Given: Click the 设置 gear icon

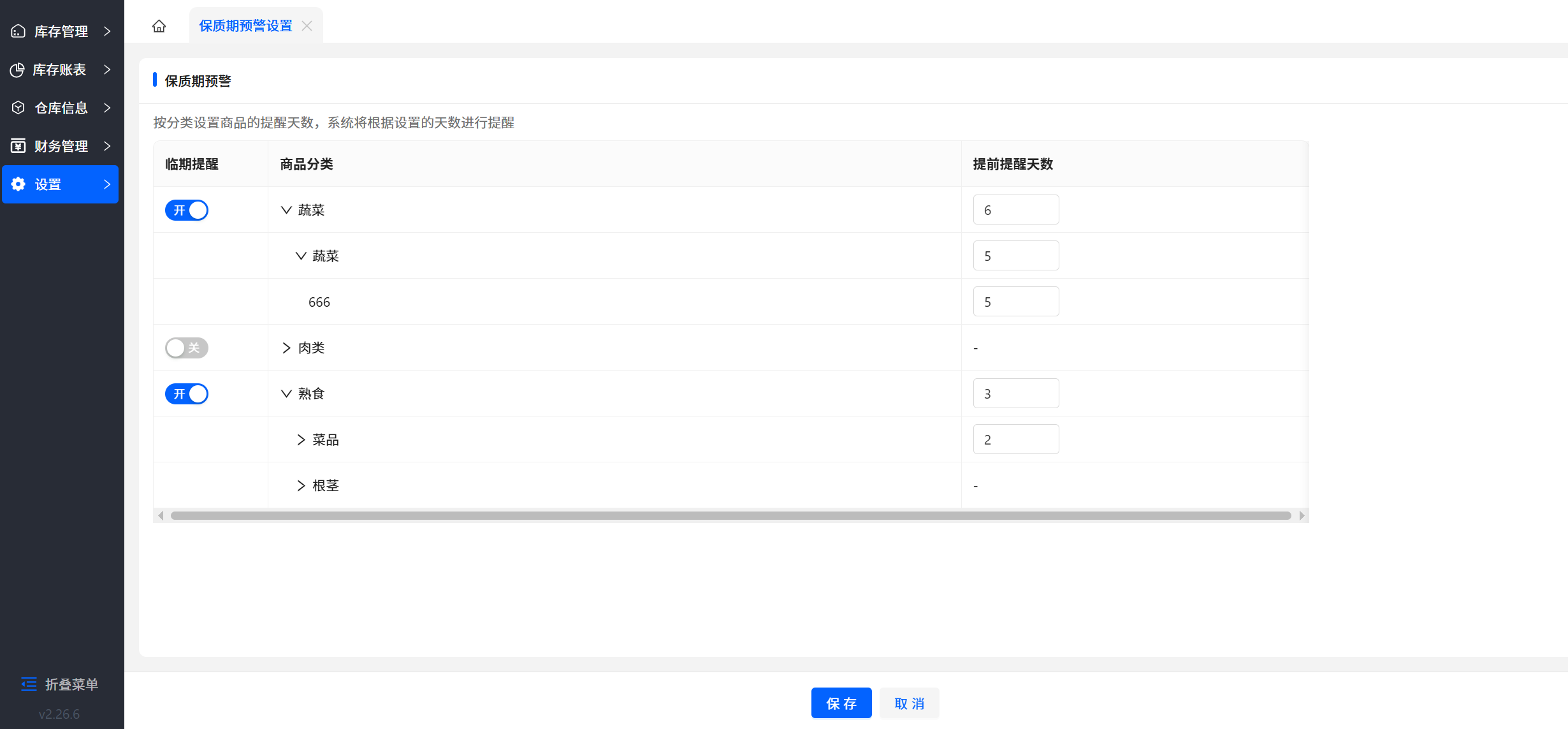Looking at the screenshot, I should point(18,184).
